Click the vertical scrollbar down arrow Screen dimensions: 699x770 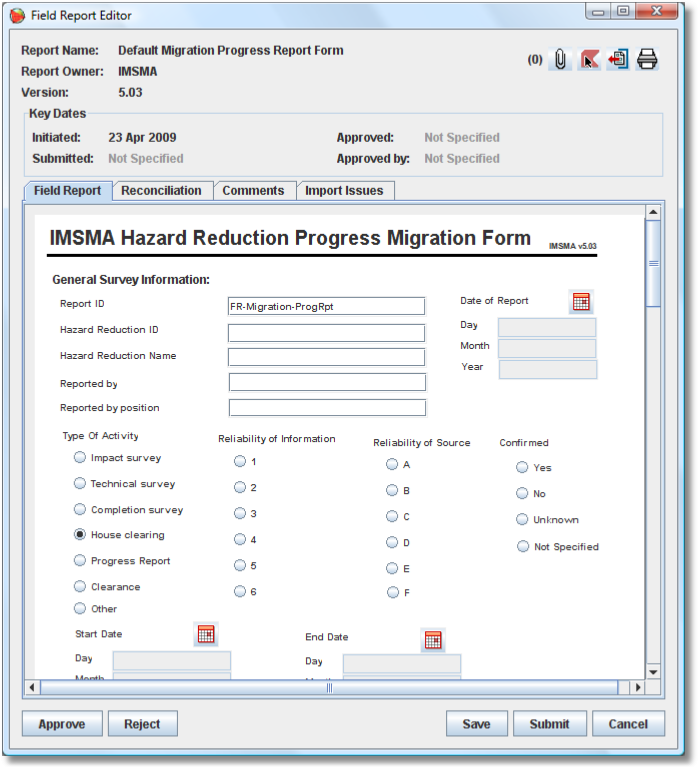tap(653, 672)
